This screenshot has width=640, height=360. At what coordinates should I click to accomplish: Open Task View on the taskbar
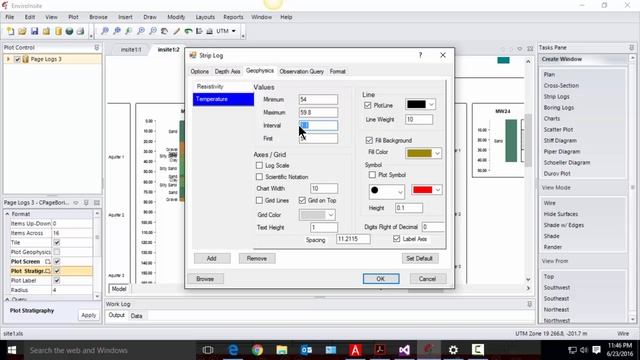(208, 350)
